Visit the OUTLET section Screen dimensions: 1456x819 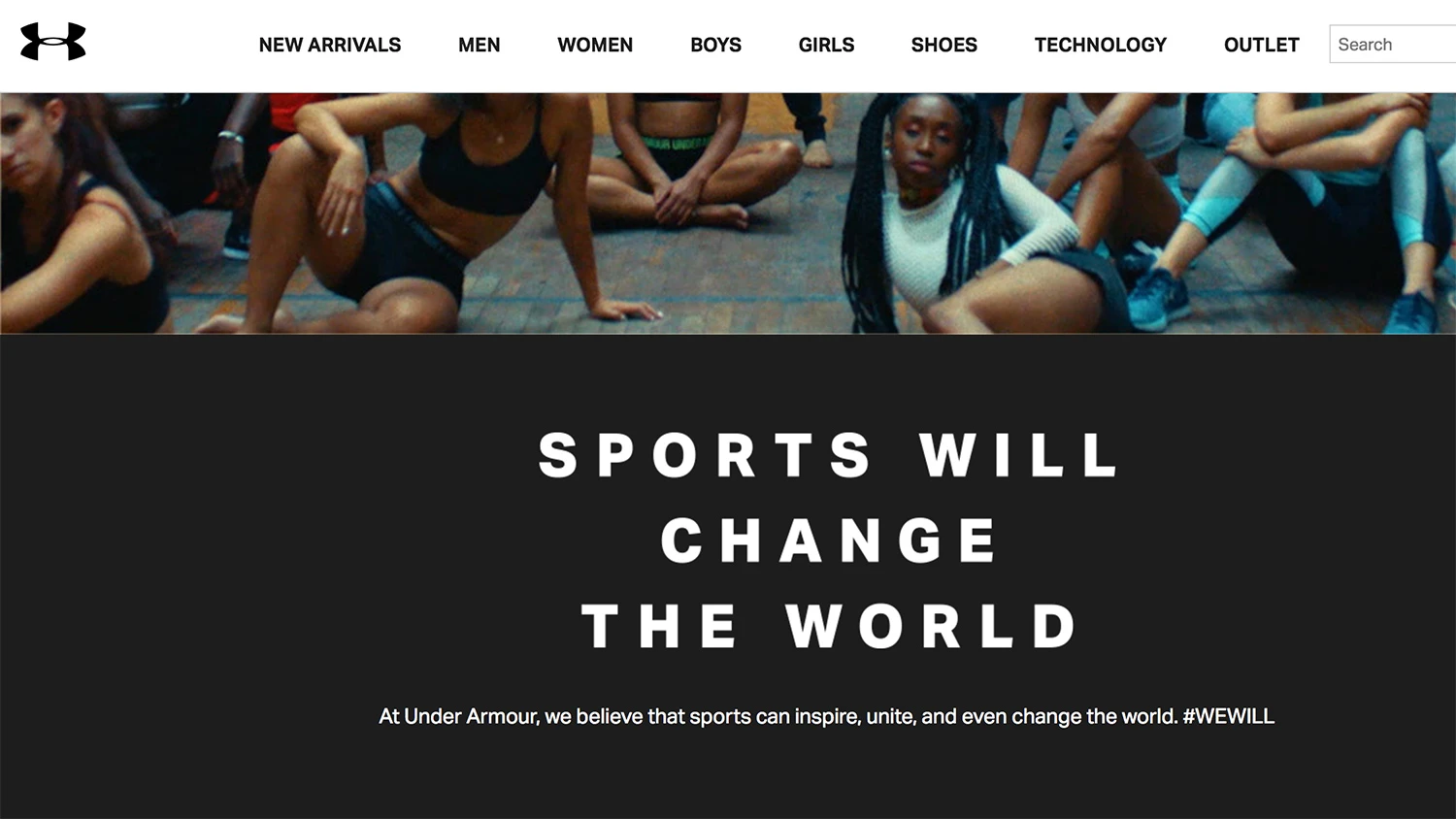1261,45
